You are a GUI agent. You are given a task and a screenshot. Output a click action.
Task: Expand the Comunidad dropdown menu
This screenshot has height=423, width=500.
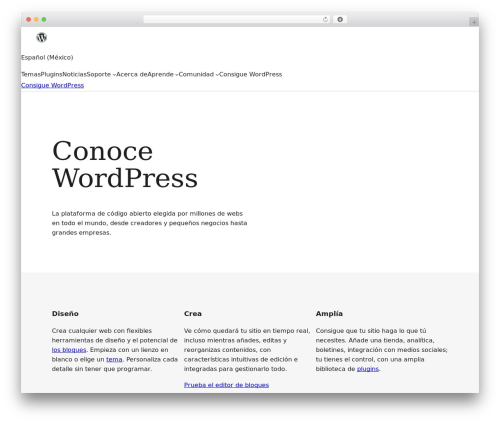click(x=198, y=74)
